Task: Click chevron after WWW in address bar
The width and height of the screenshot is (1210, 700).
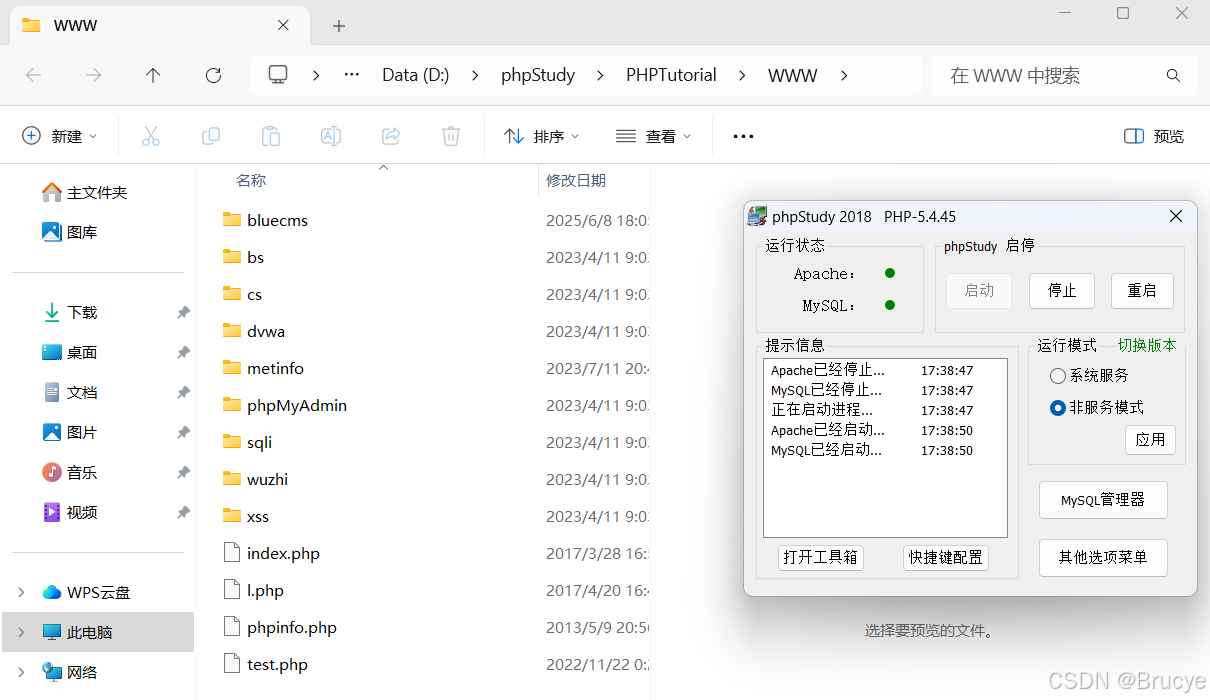Action: point(844,75)
